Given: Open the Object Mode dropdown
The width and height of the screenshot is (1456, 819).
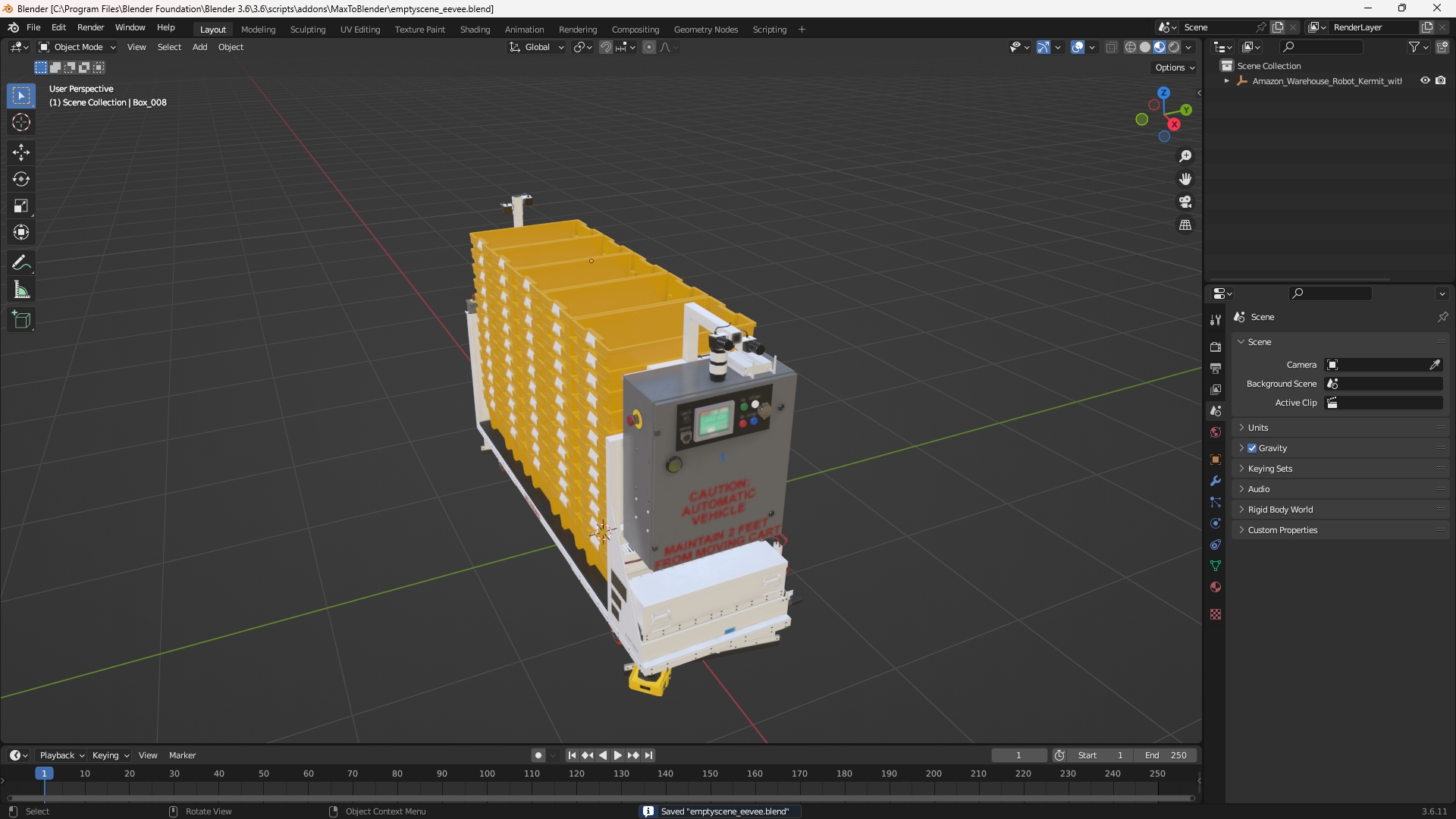Looking at the screenshot, I should click(x=77, y=47).
